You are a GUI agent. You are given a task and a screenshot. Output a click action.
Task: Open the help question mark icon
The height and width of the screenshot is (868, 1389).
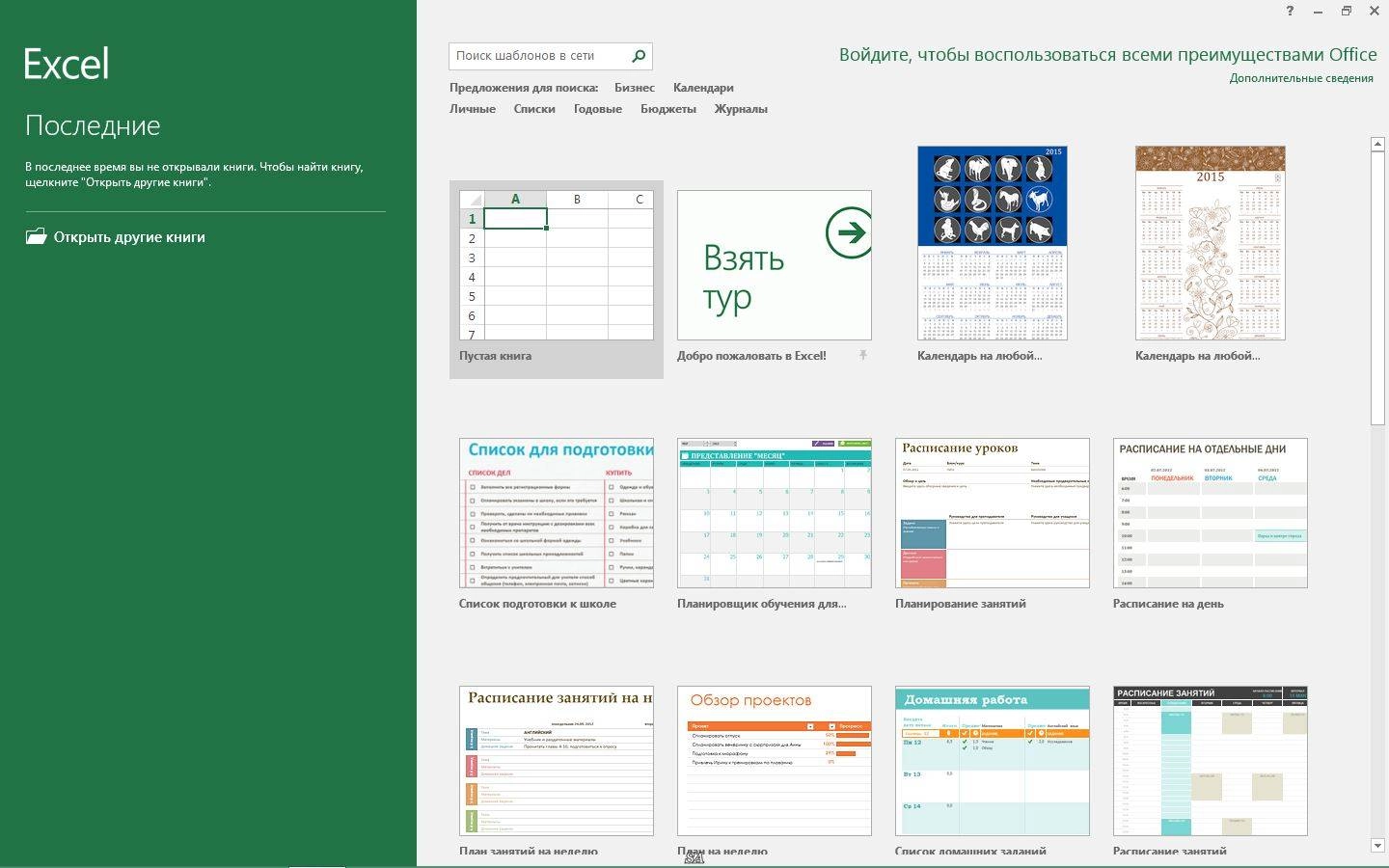(x=1291, y=11)
